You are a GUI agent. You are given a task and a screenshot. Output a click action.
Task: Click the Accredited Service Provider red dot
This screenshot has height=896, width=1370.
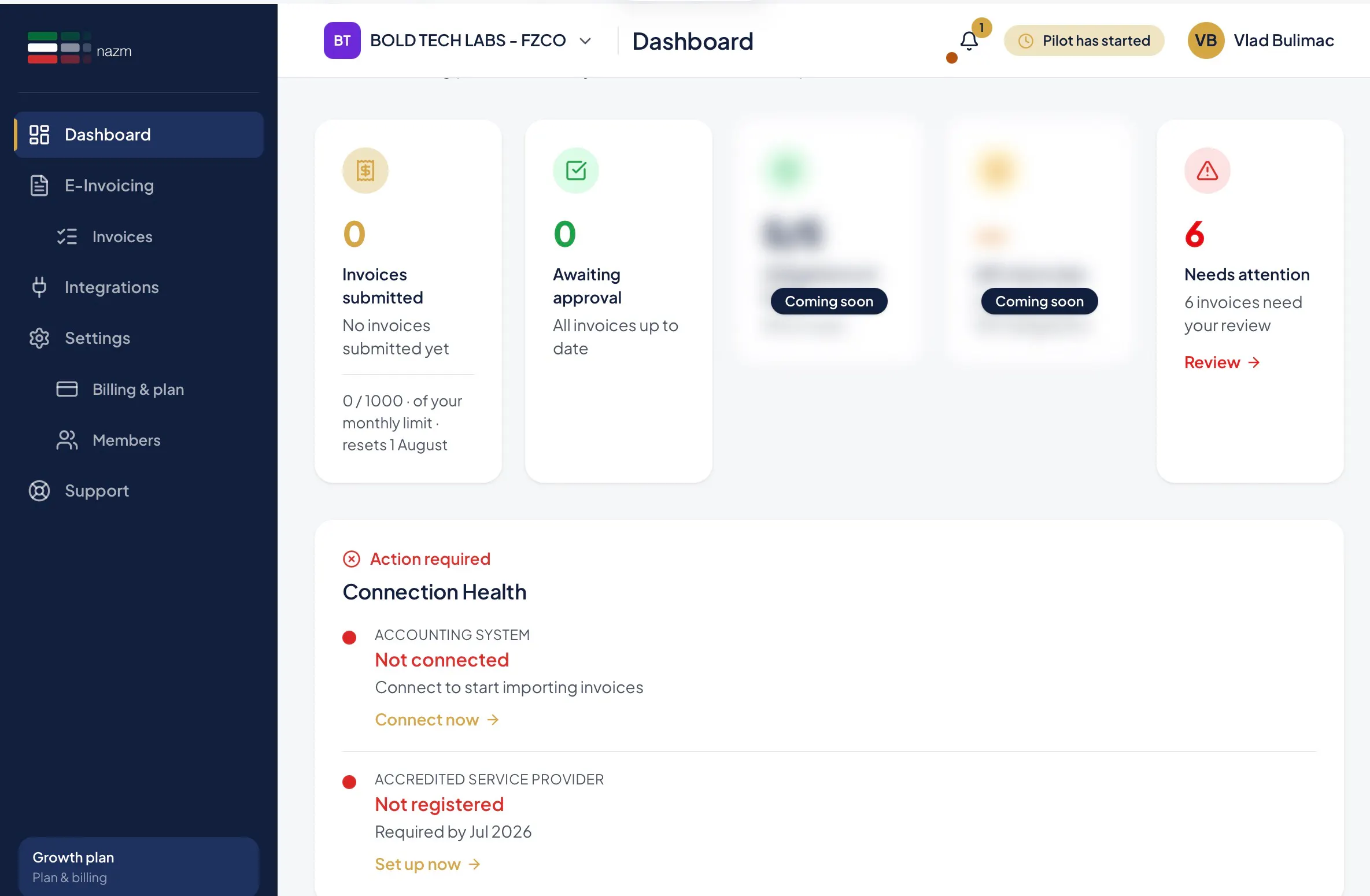coord(349,782)
